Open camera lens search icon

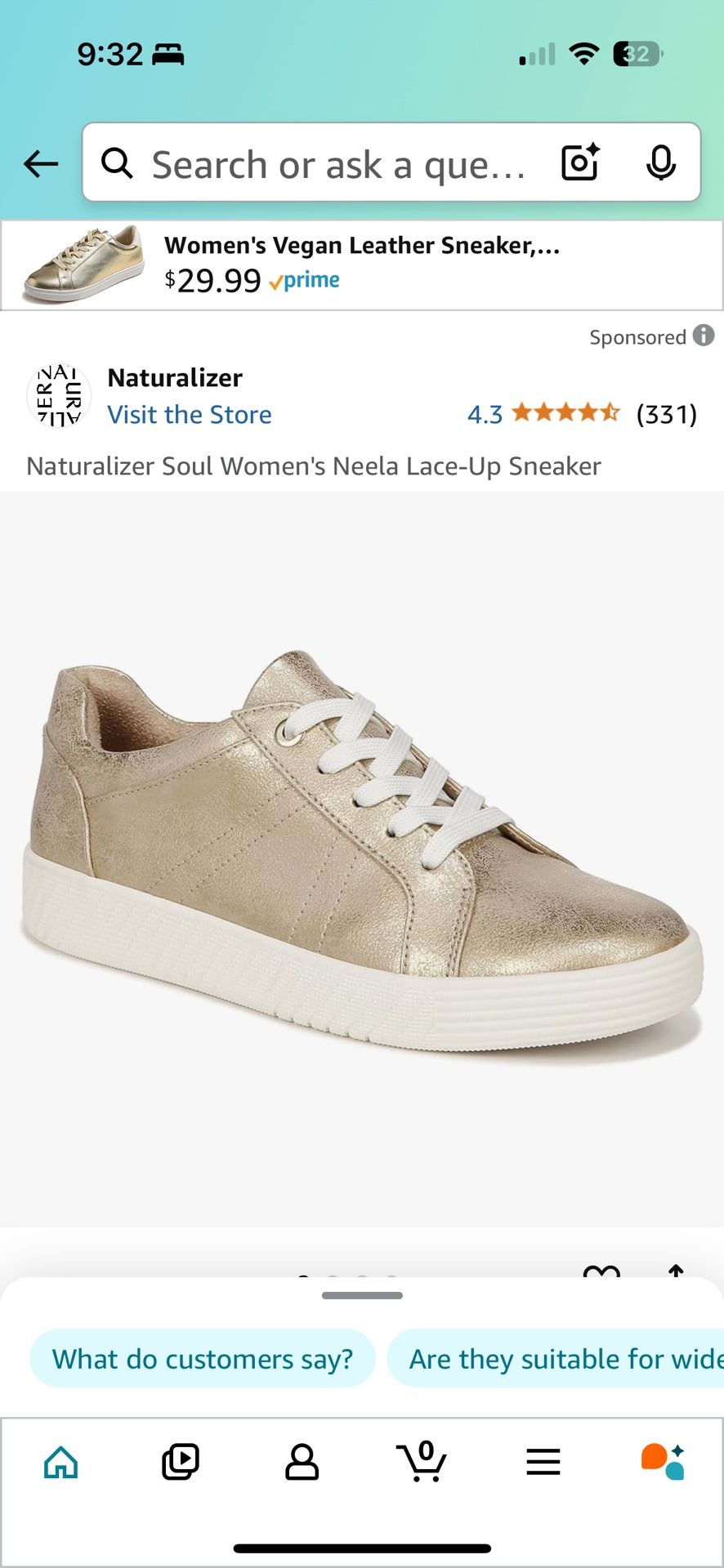pyautogui.click(x=580, y=163)
